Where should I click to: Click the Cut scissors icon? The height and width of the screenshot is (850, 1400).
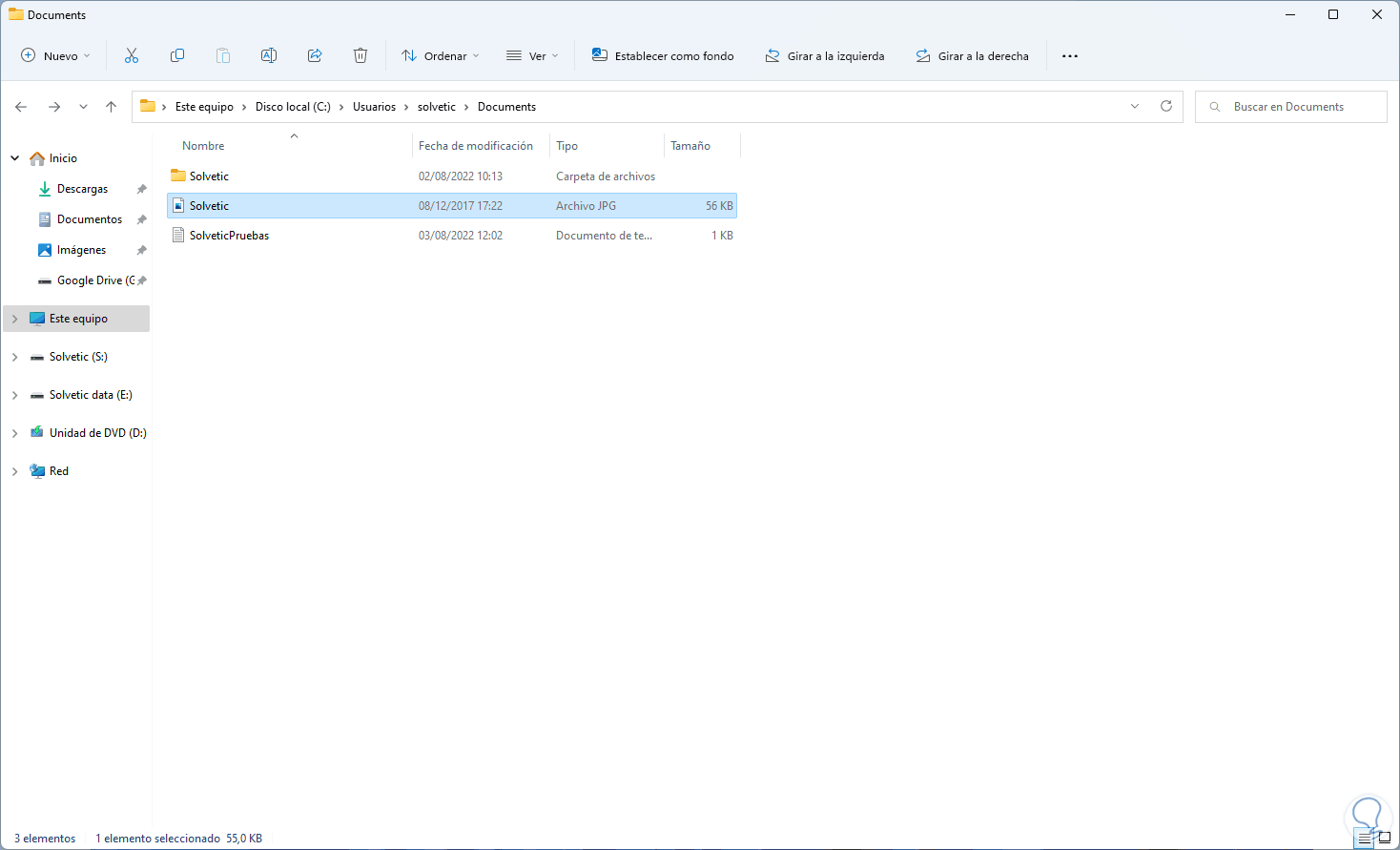[x=132, y=56]
